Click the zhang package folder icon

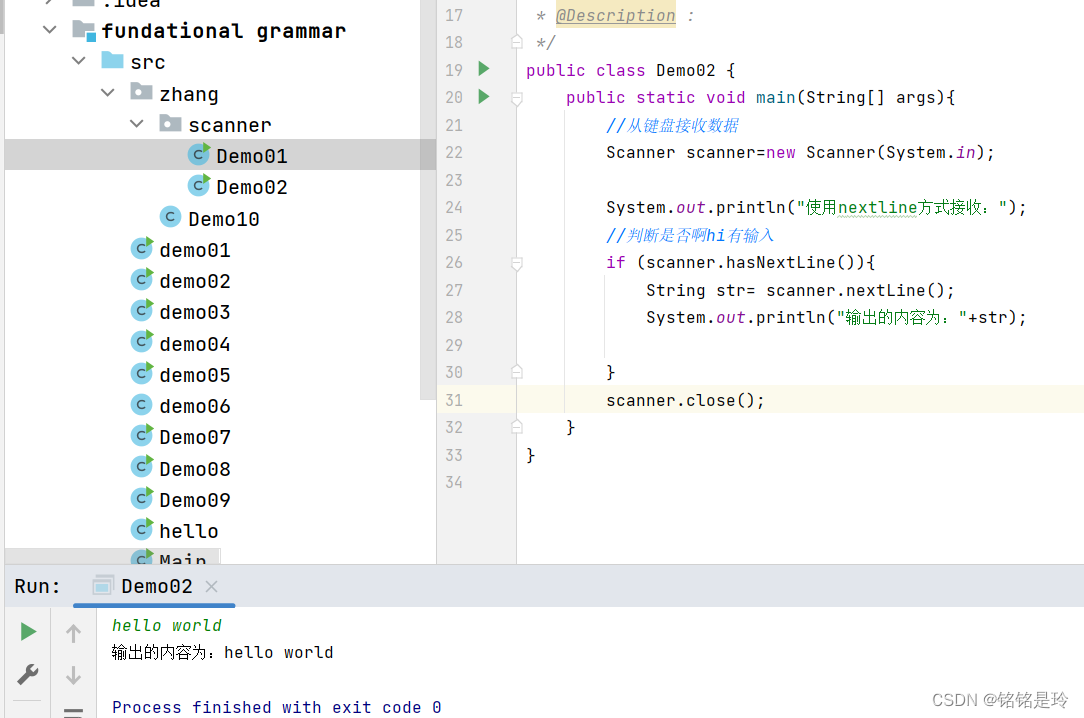point(141,91)
